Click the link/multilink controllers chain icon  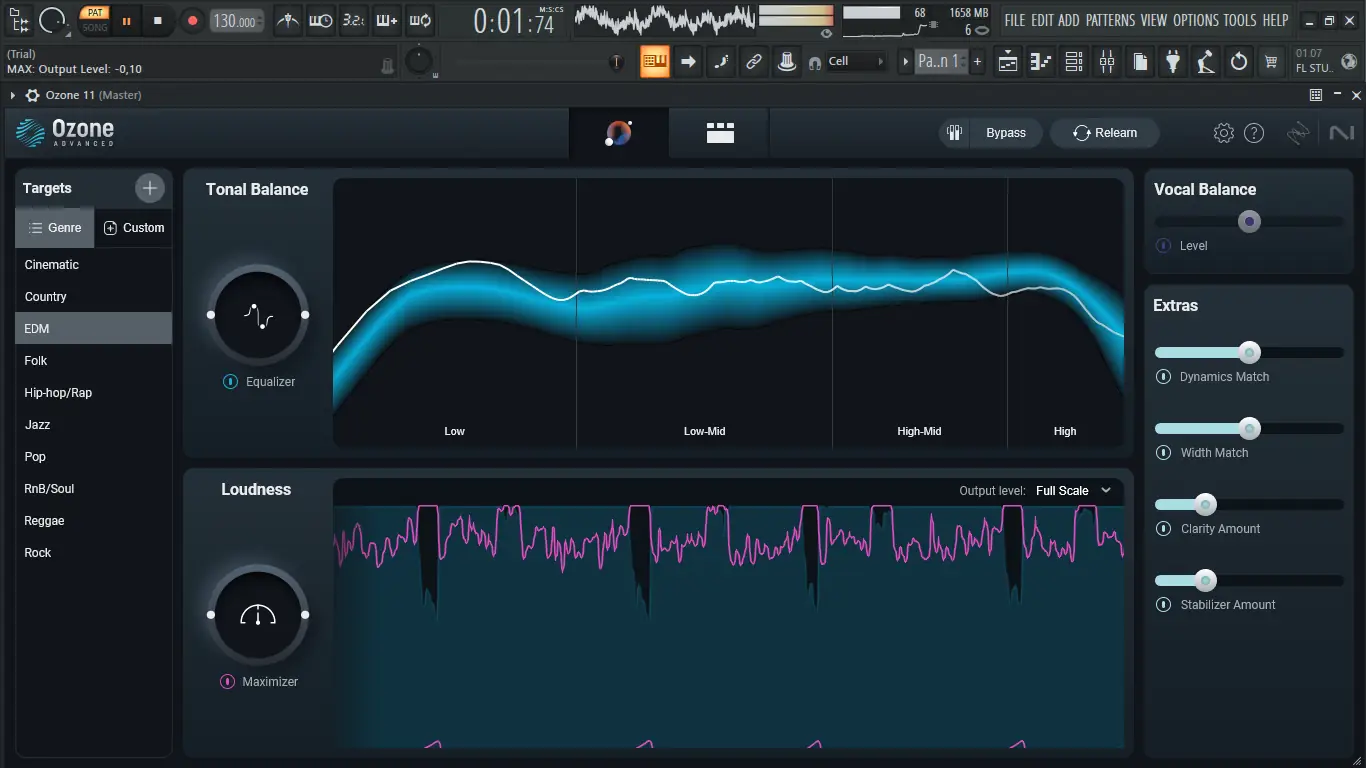[x=754, y=62]
